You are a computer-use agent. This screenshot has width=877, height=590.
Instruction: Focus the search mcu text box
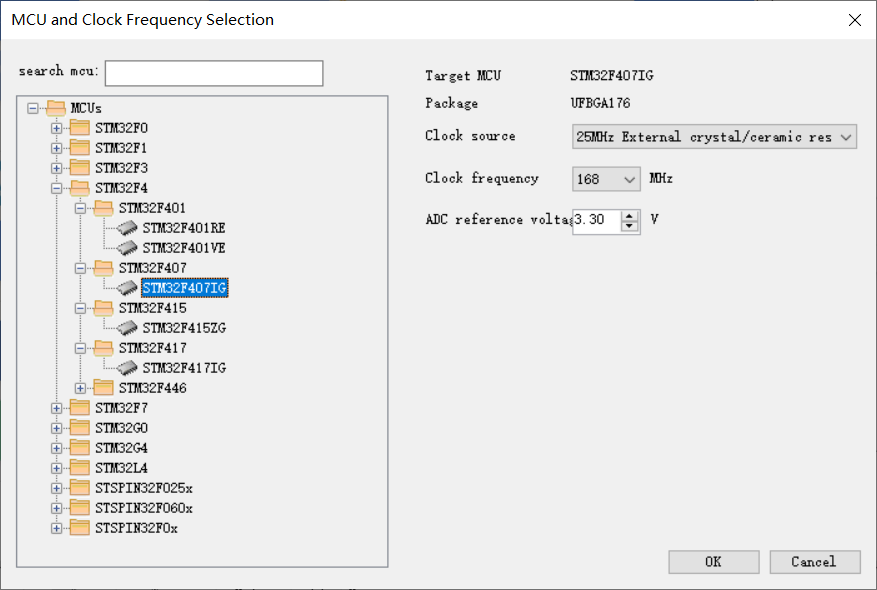(x=214, y=73)
